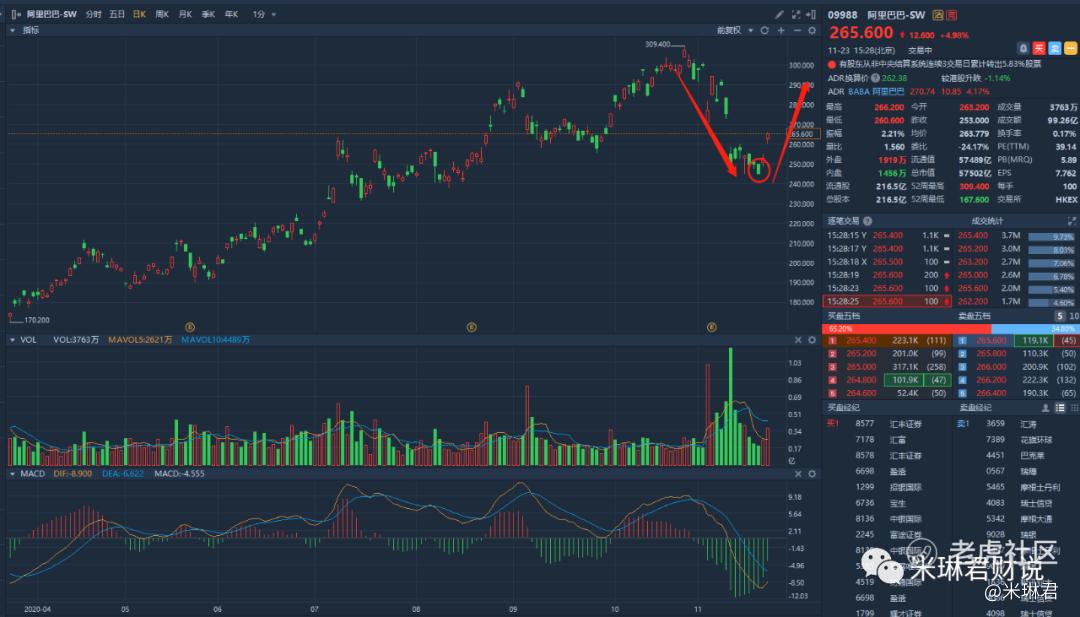Switch chart to 分时 intraday view
This screenshot has height=617, width=1080.
tap(94, 14)
